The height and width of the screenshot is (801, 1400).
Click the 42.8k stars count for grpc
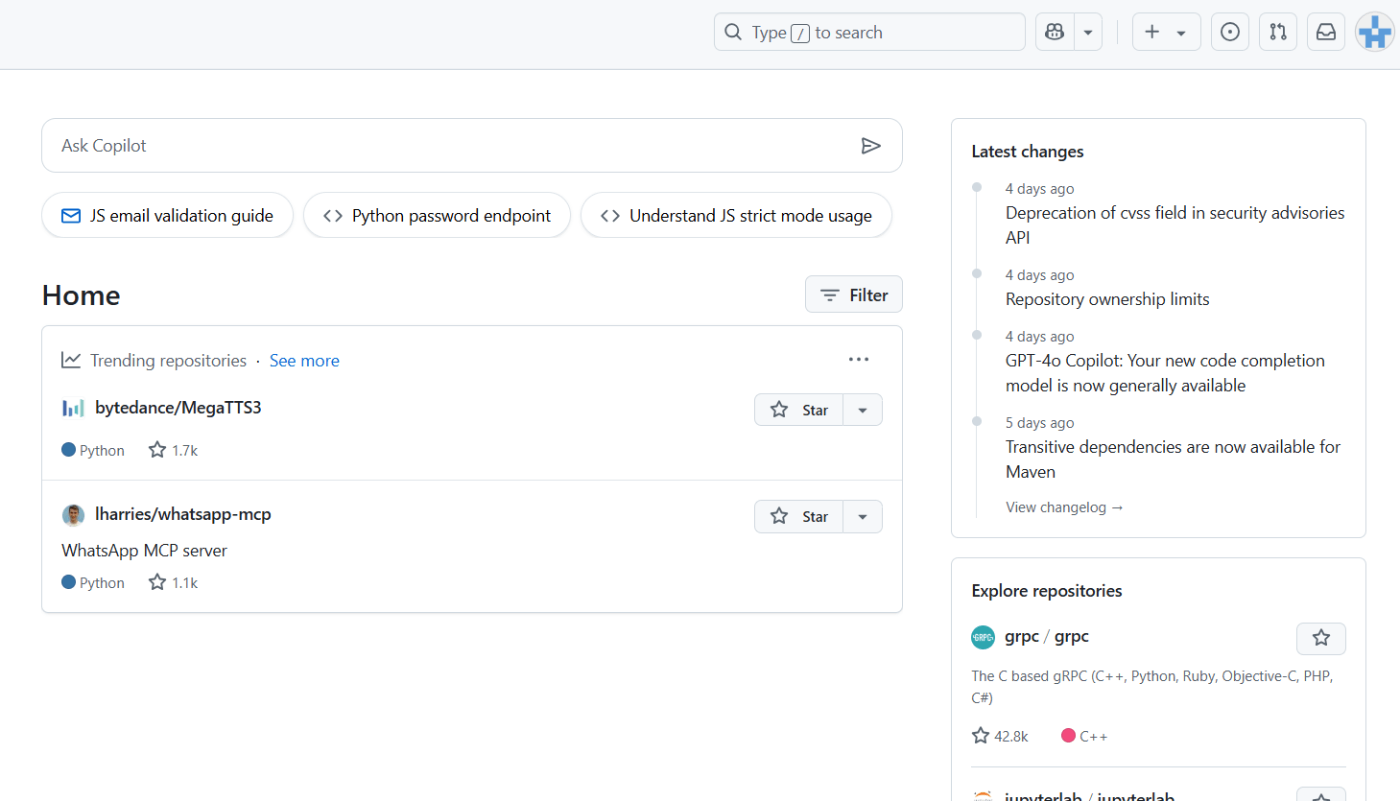pyautogui.click(x=1000, y=736)
